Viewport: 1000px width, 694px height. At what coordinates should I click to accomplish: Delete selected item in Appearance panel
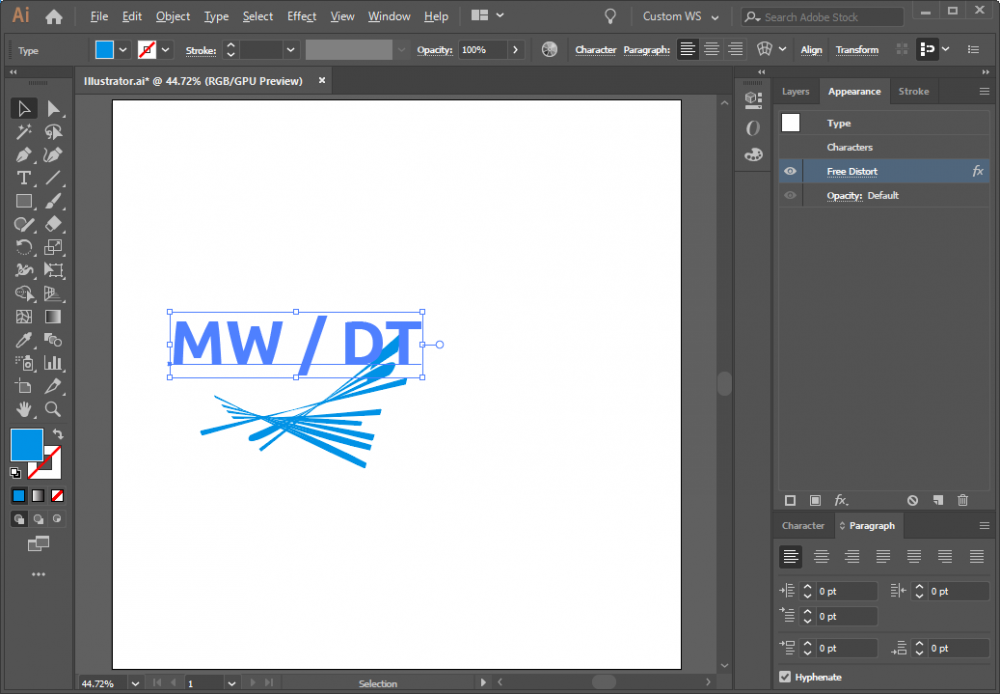click(x=962, y=500)
